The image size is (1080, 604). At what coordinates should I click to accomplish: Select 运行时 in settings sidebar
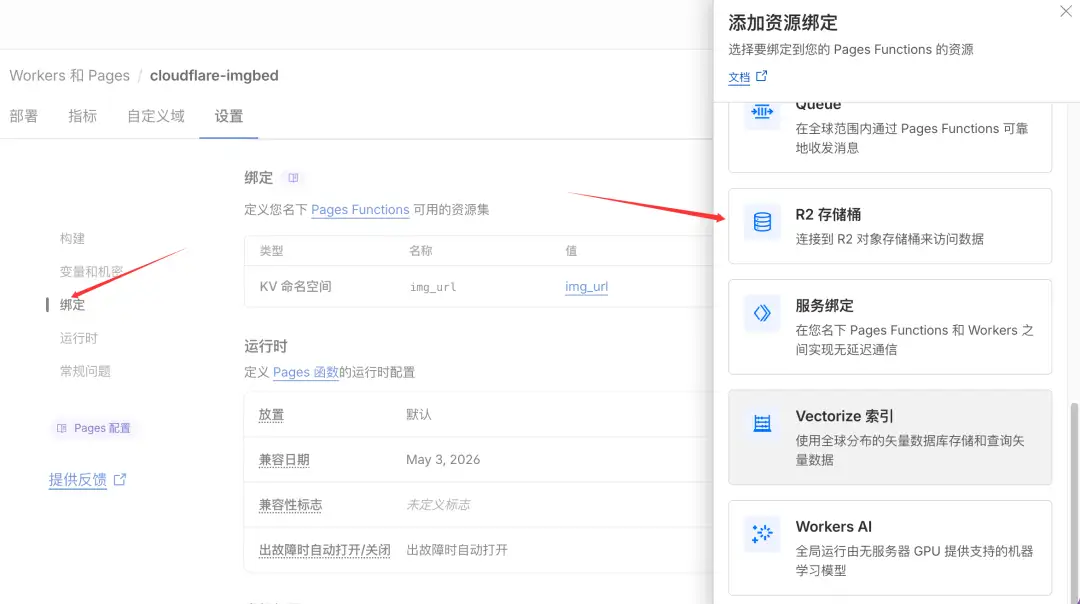point(79,338)
